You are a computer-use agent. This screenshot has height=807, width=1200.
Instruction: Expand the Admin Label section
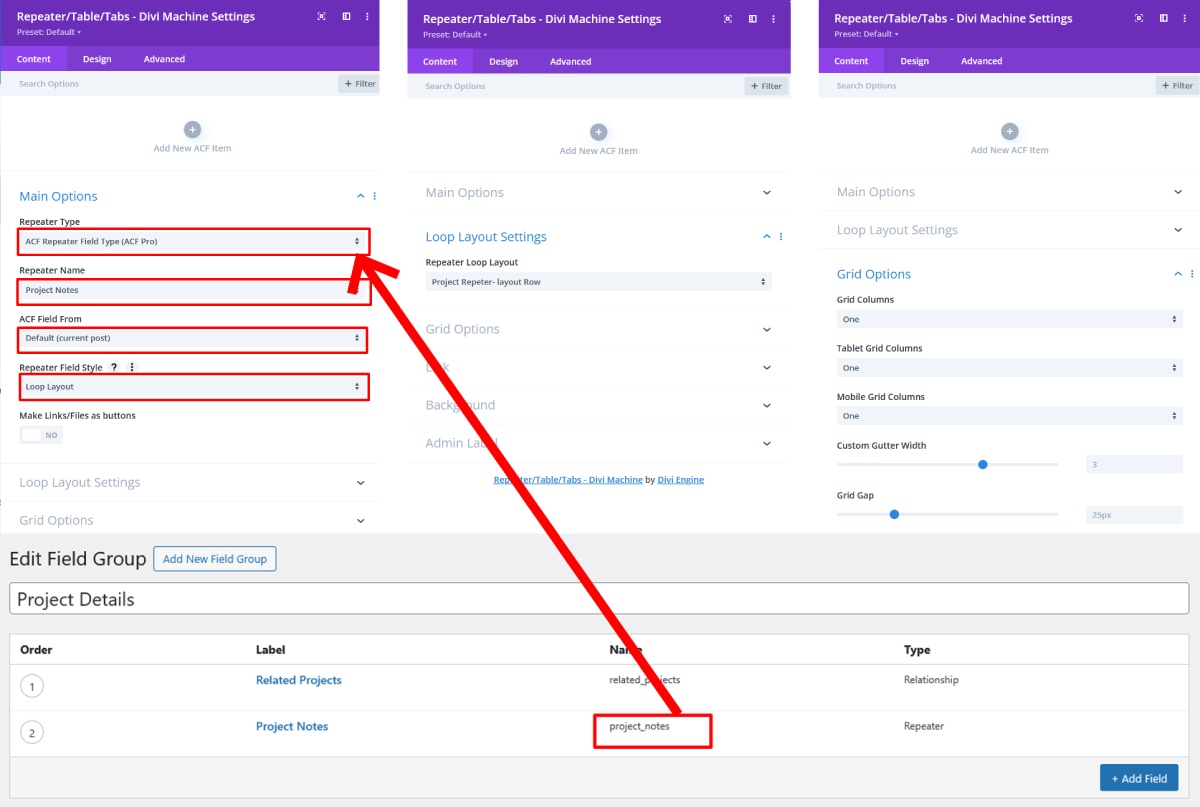598,443
